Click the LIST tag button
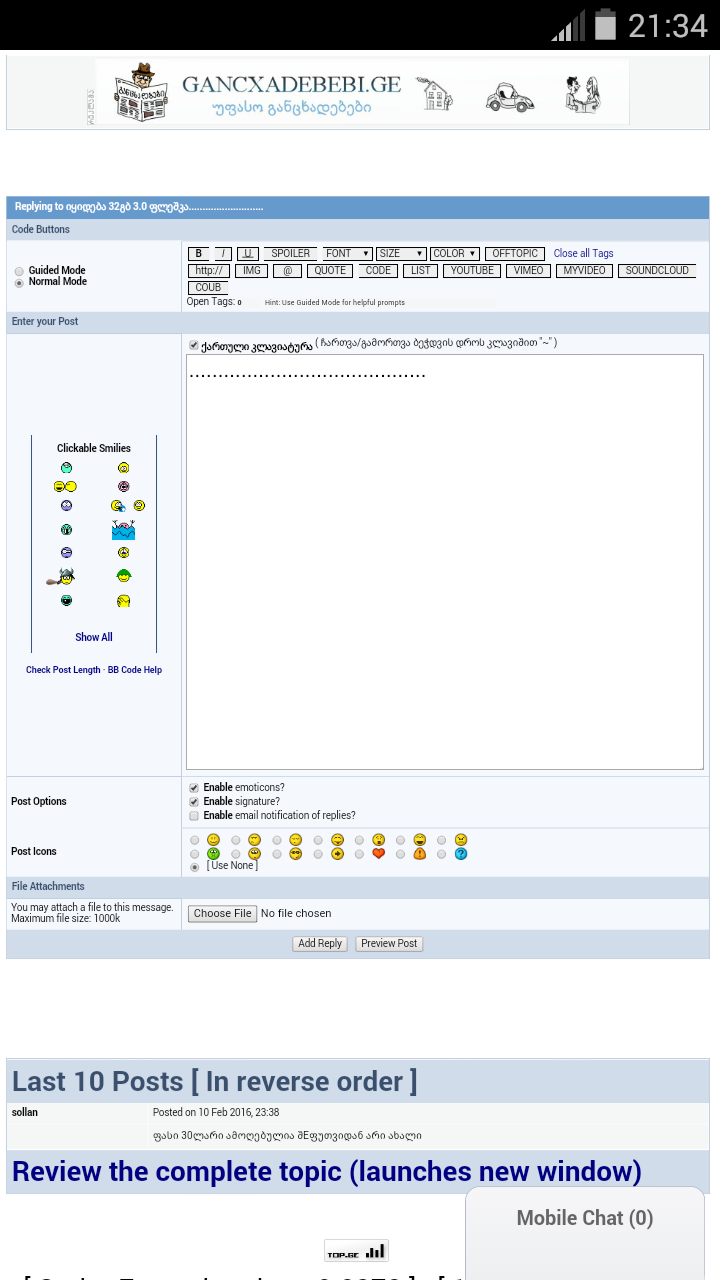The height and width of the screenshot is (1280, 720). (x=421, y=271)
